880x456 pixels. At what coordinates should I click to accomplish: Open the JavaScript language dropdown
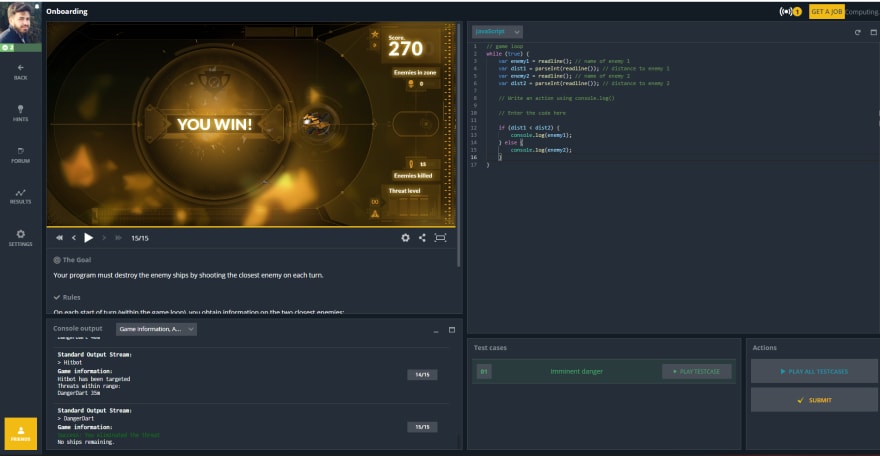pyautogui.click(x=497, y=32)
